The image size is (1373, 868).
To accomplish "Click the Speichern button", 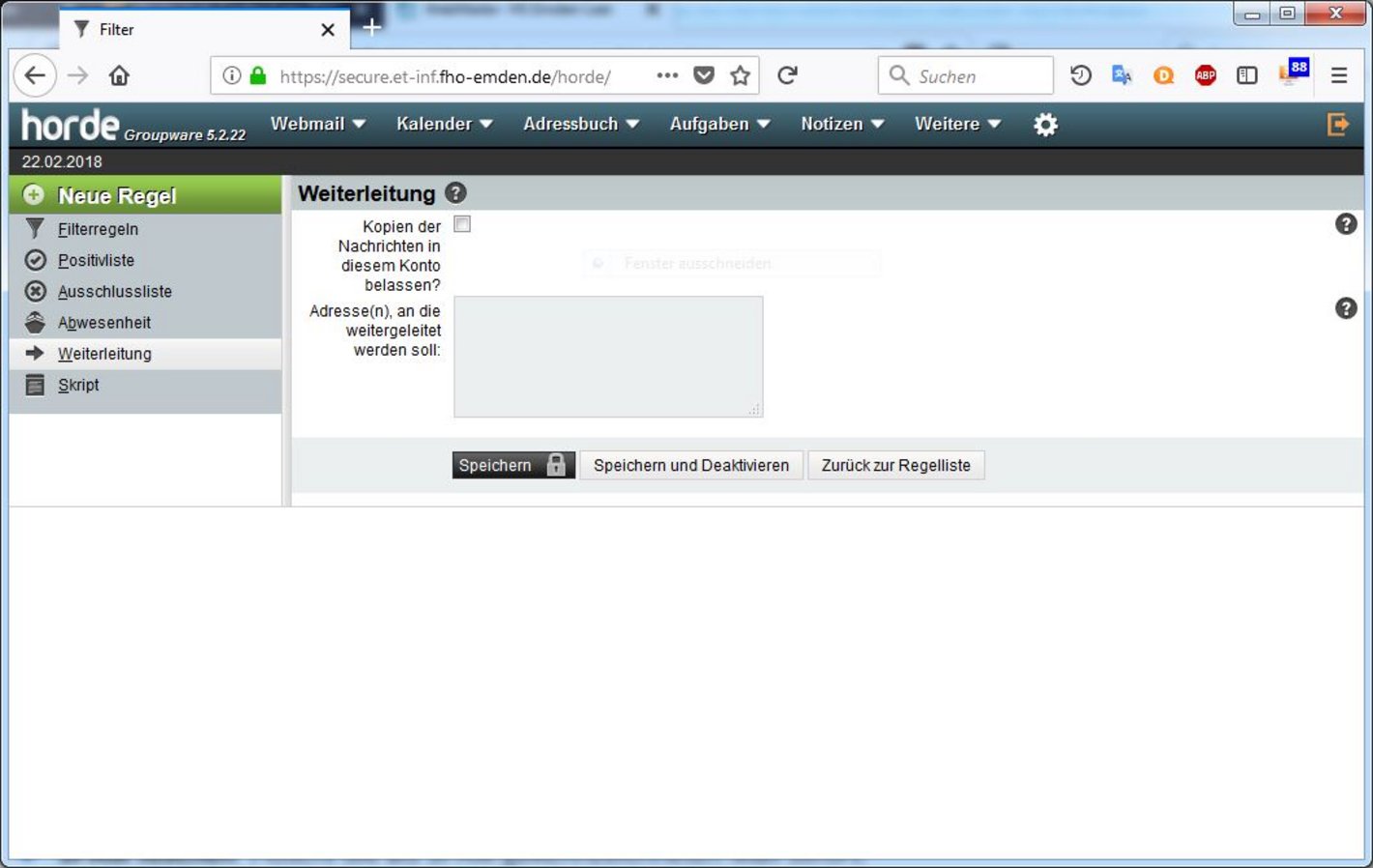I will click(513, 465).
